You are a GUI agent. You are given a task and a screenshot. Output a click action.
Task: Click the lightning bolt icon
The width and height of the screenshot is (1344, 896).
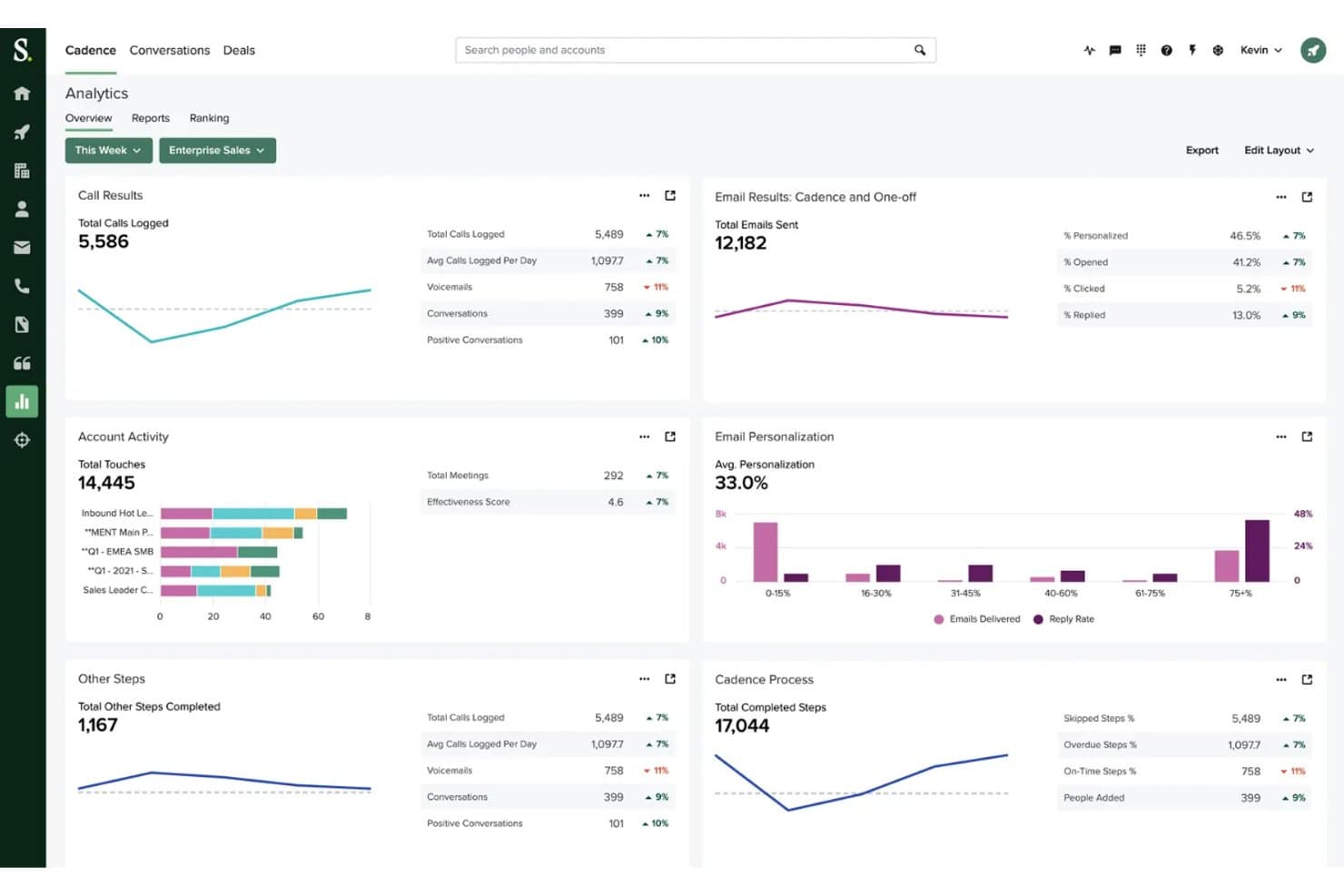point(1192,51)
